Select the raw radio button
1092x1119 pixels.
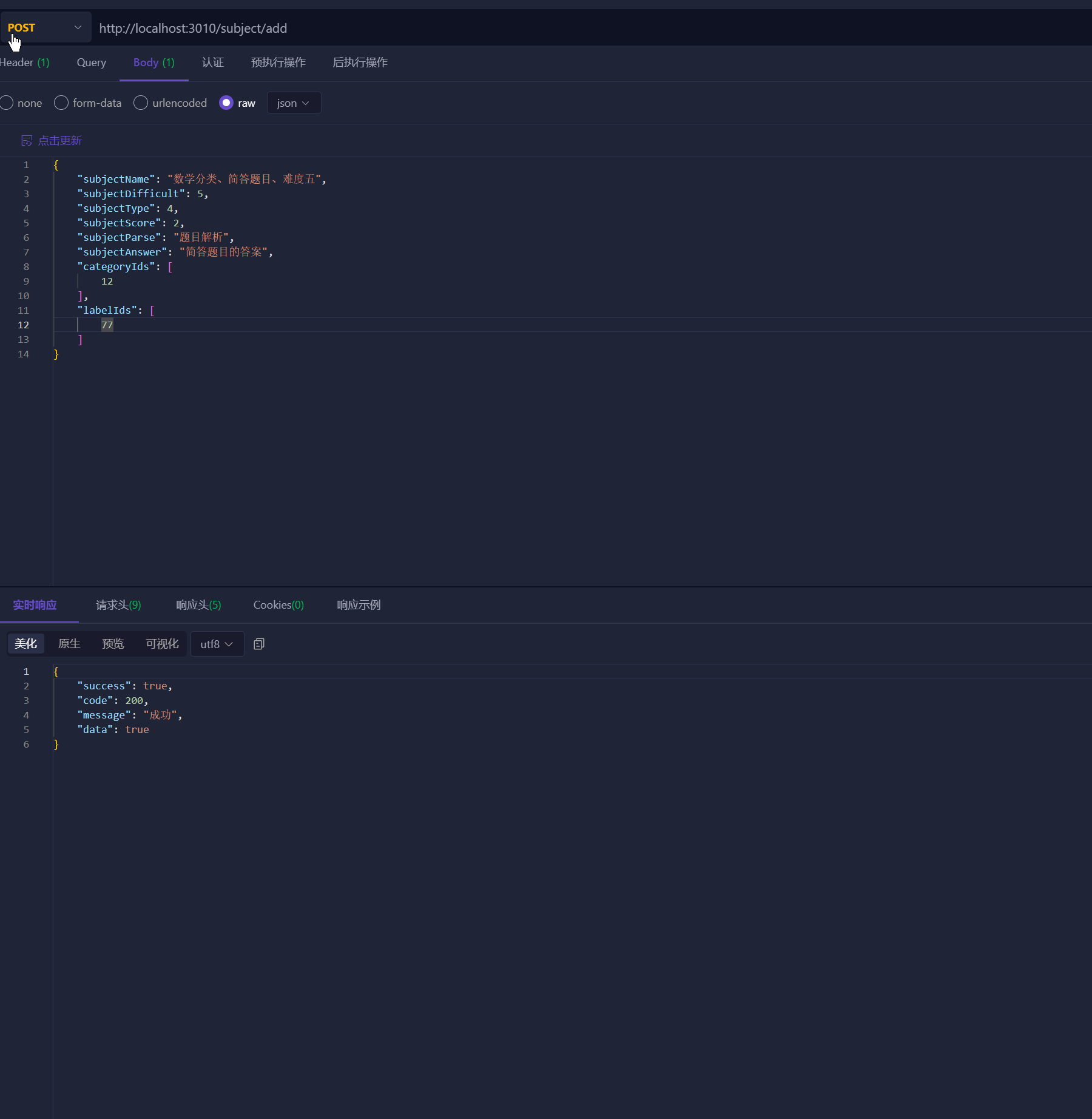tap(226, 103)
